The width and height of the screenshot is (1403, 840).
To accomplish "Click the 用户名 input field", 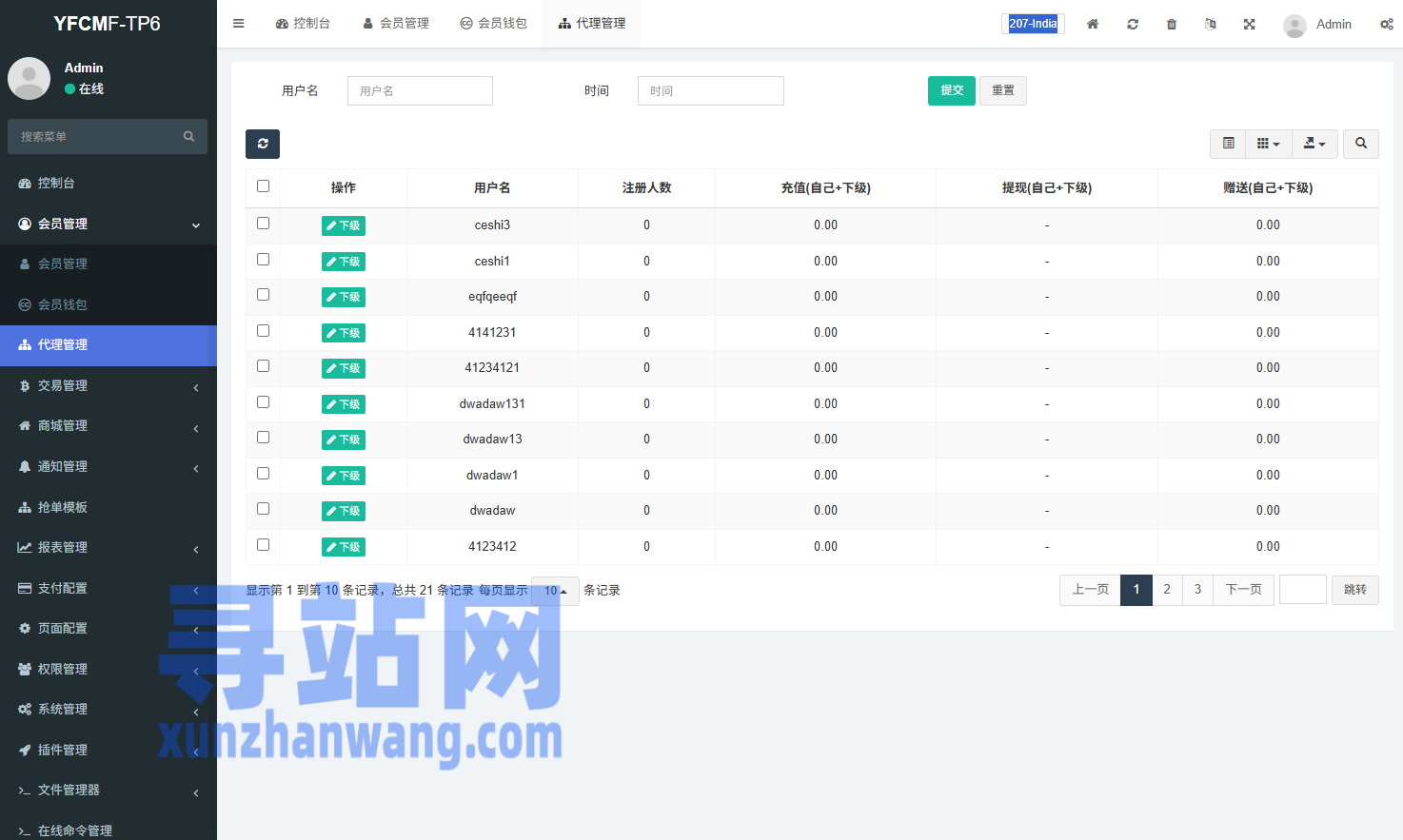I will [420, 90].
